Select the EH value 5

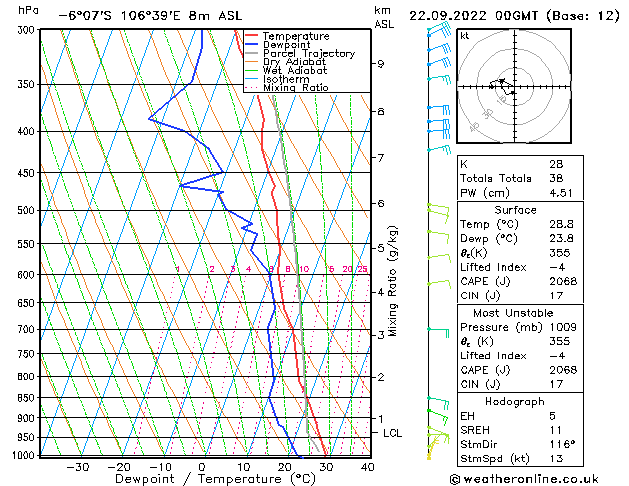tap(553, 416)
